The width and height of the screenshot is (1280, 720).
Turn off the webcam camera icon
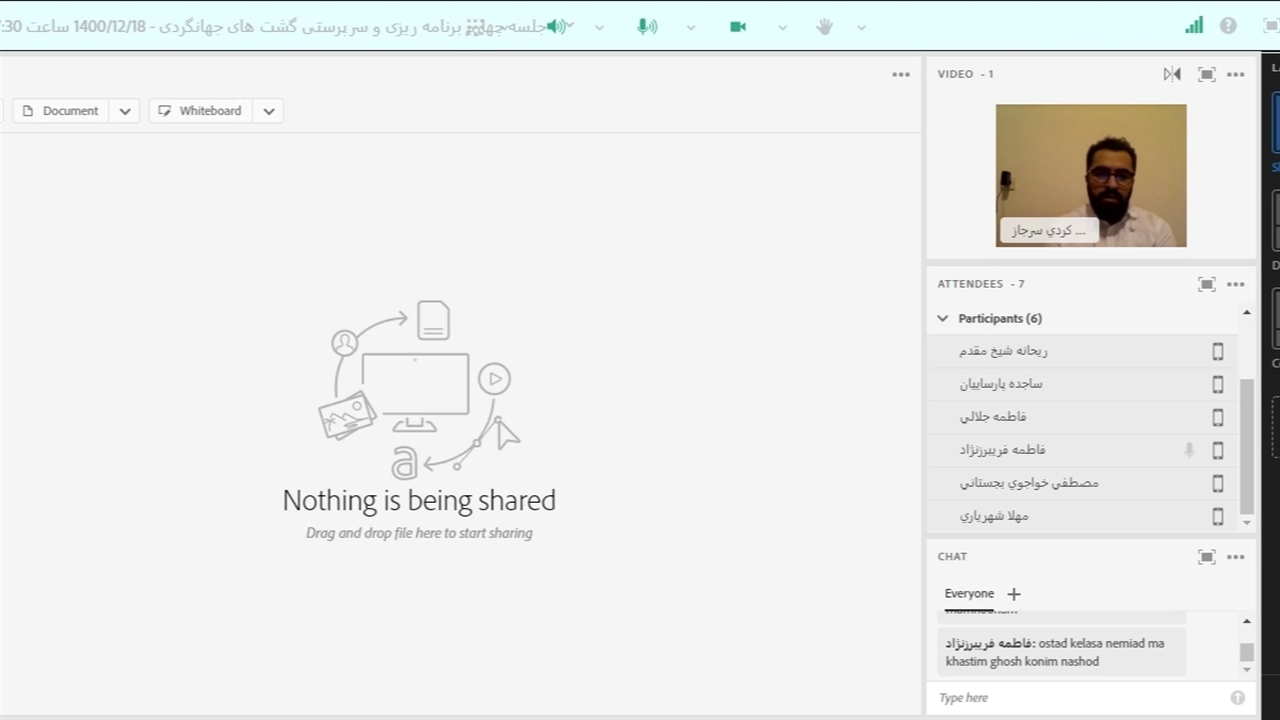(738, 27)
